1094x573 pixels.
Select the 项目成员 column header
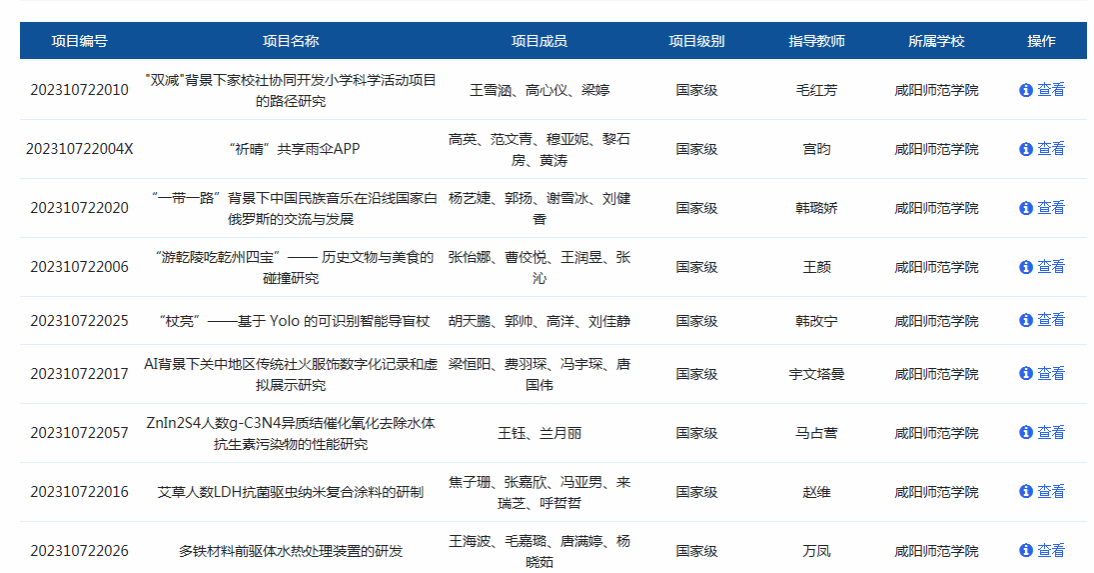539,41
